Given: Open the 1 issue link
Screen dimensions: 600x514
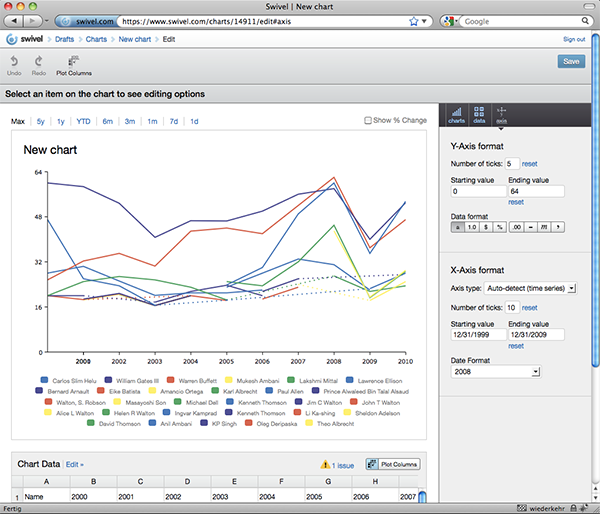Looking at the screenshot, I should click(x=343, y=465).
